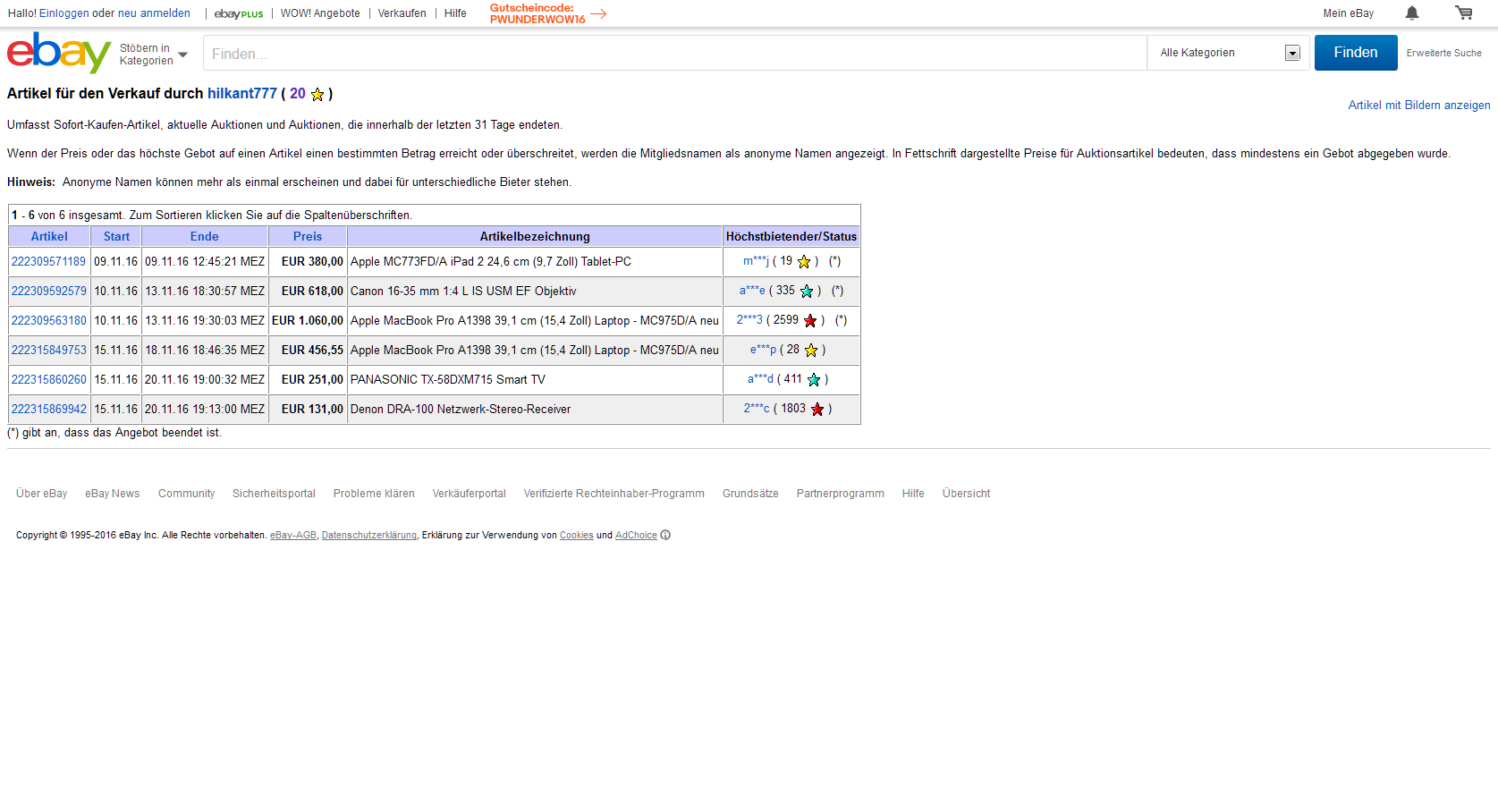
Task: Click seller feedback score 20
Action: pyautogui.click(x=298, y=93)
